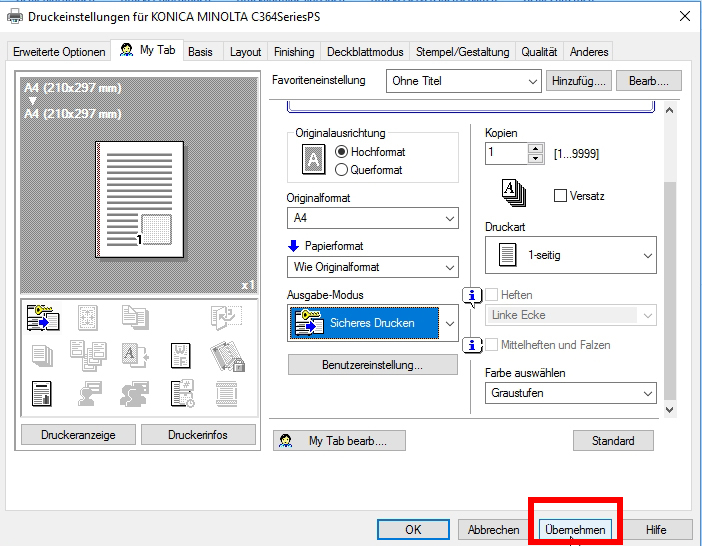This screenshot has height=546, width=702.
Task: Click the settings panel scroll-down arrow
Action: click(670, 410)
